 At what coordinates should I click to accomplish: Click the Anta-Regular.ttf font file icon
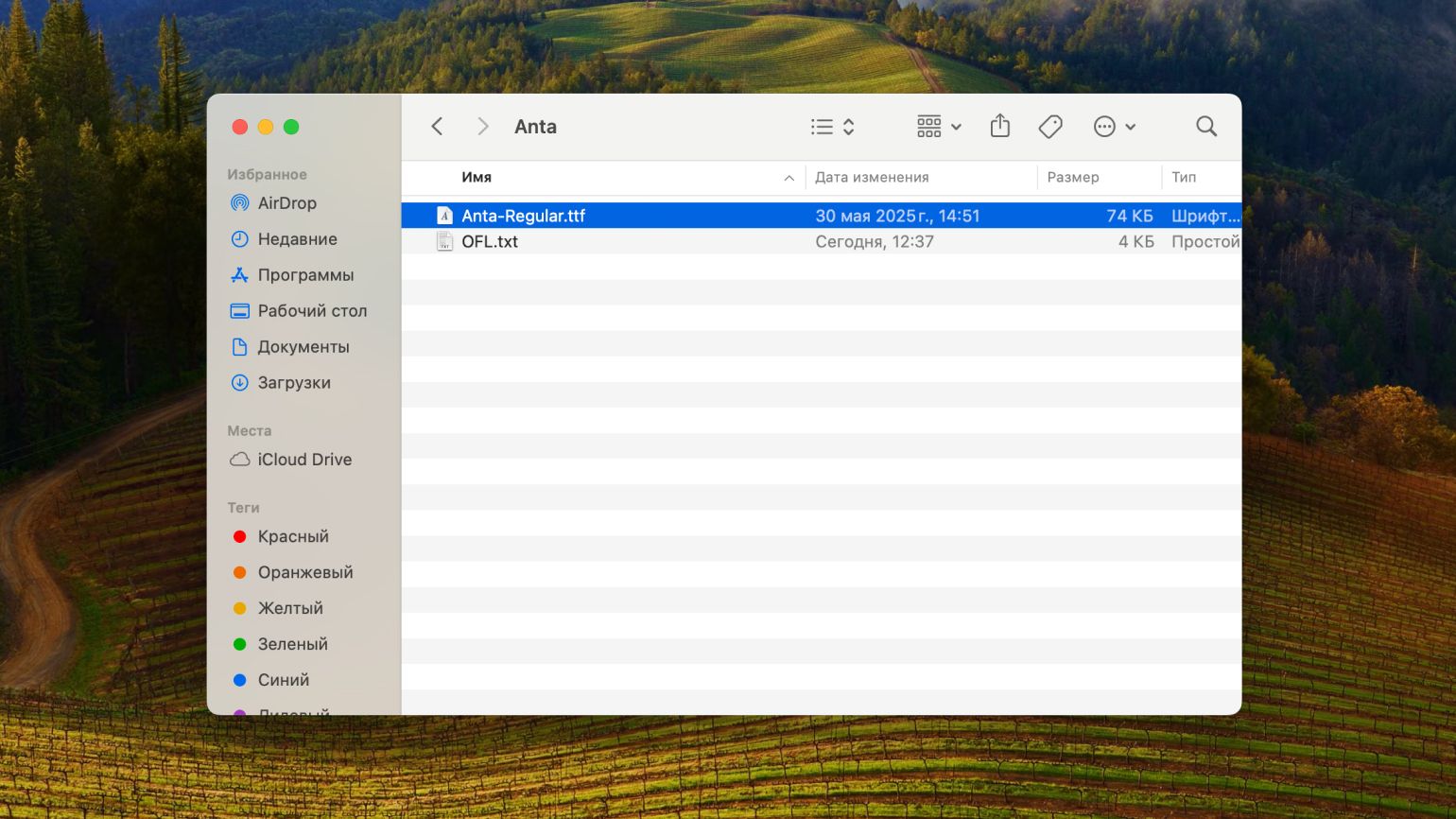point(444,217)
